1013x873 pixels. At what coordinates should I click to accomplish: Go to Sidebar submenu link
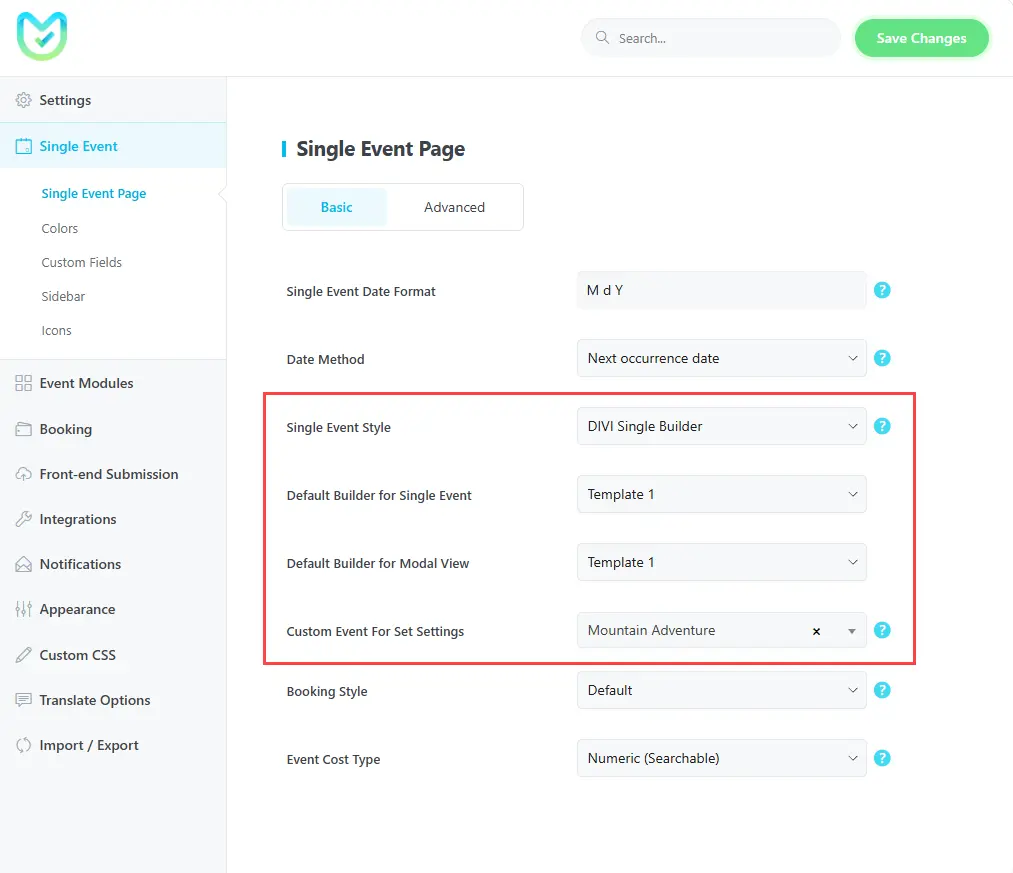pos(63,297)
